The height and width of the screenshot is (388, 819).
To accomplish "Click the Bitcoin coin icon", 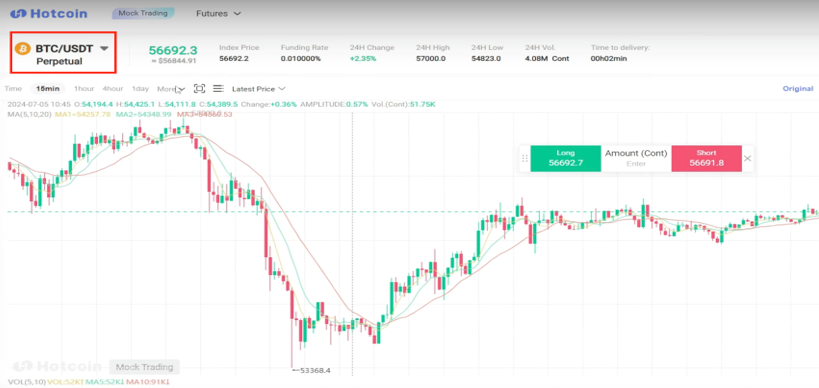I will (x=22, y=49).
